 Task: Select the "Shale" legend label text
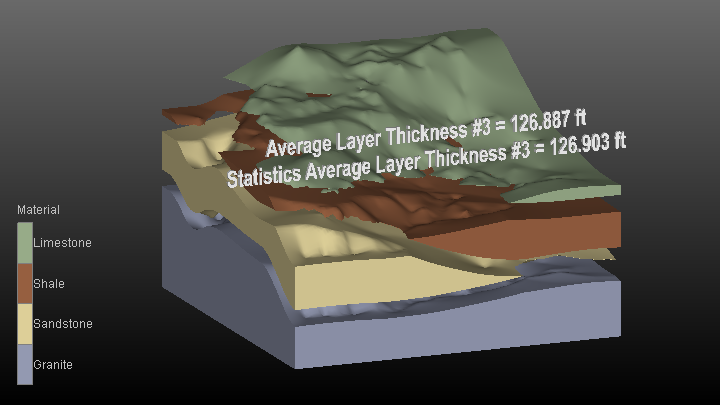(49, 284)
